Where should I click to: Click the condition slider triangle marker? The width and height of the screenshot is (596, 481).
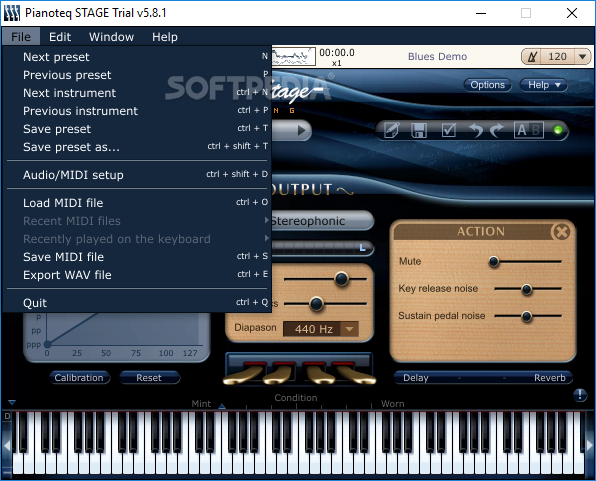(222, 406)
